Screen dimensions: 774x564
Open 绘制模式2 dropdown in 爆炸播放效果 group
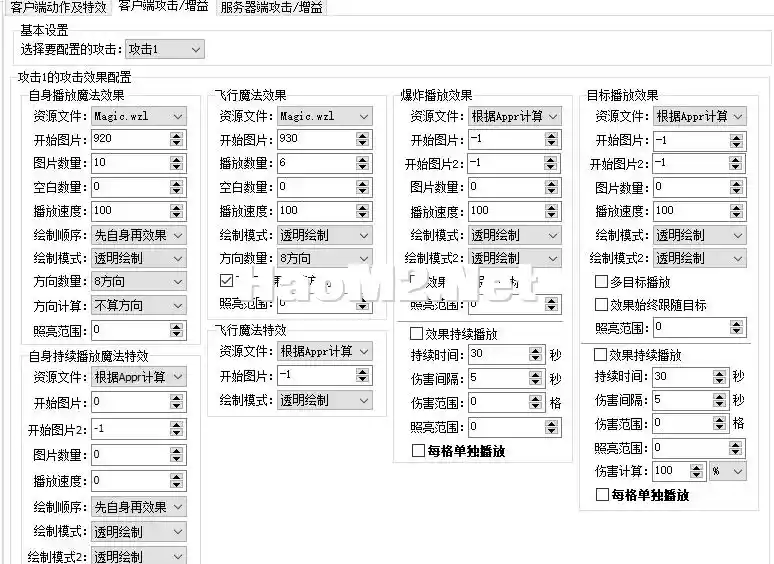click(514, 258)
